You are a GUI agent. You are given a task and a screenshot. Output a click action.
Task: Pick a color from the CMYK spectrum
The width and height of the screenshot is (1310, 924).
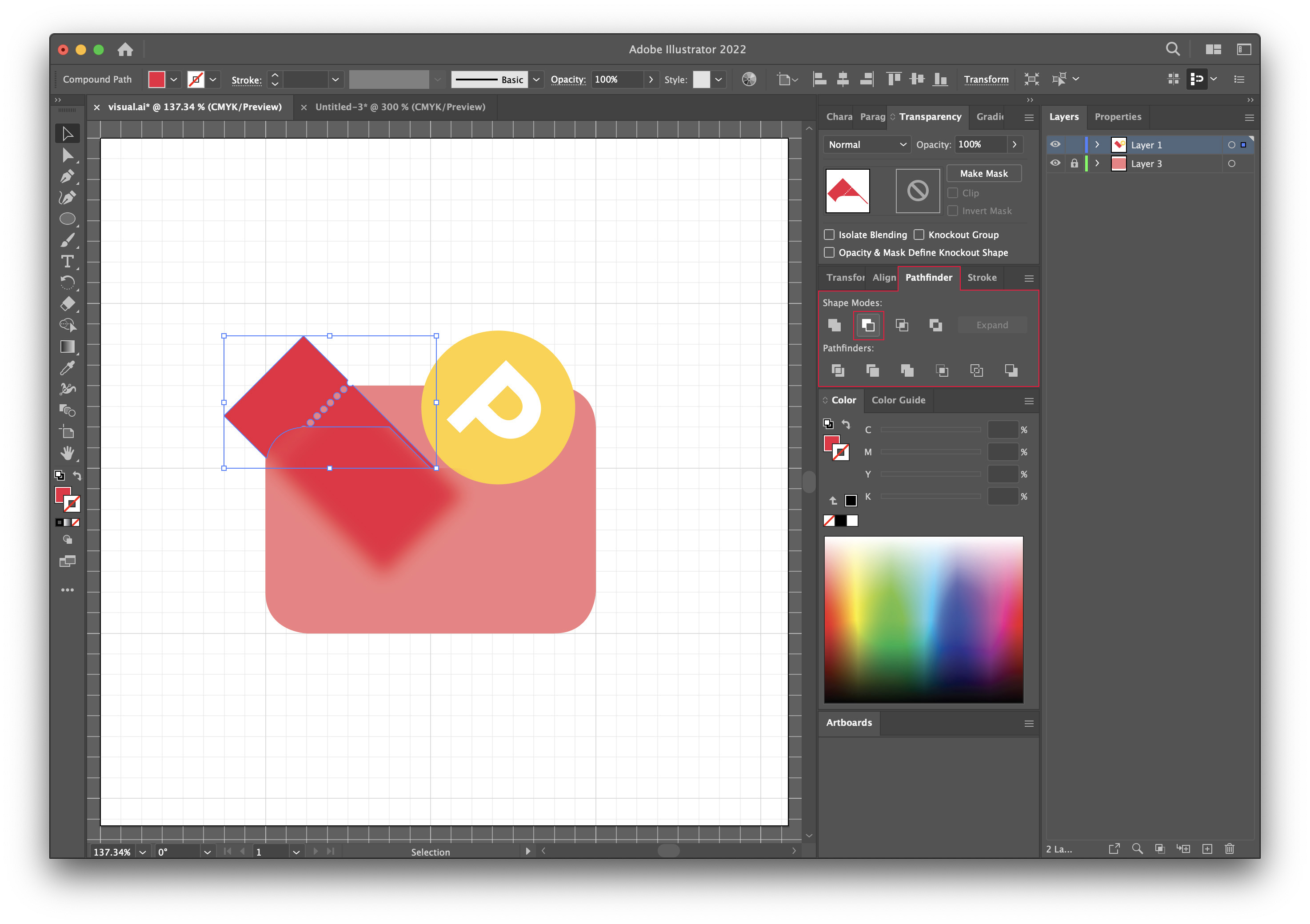pyautogui.click(x=923, y=619)
